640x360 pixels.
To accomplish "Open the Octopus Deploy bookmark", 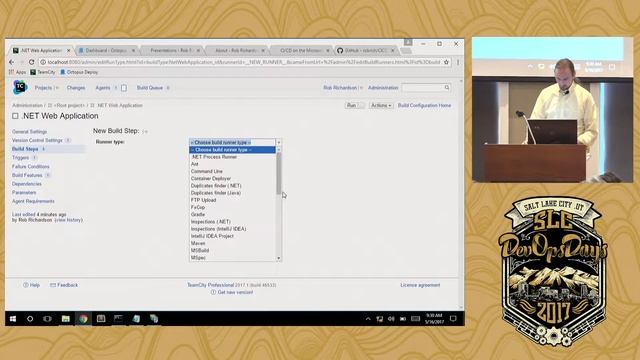I will pyautogui.click(x=79, y=72).
